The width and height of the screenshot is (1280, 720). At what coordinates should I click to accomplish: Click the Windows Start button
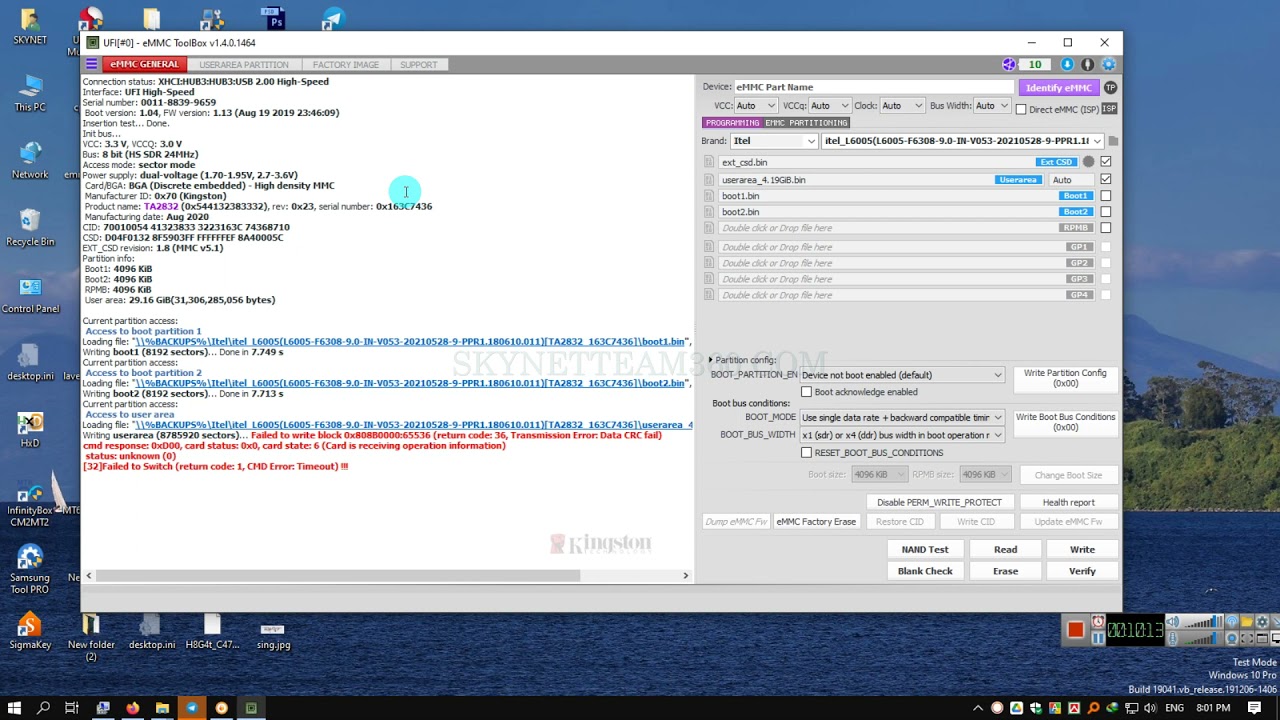click(14, 708)
